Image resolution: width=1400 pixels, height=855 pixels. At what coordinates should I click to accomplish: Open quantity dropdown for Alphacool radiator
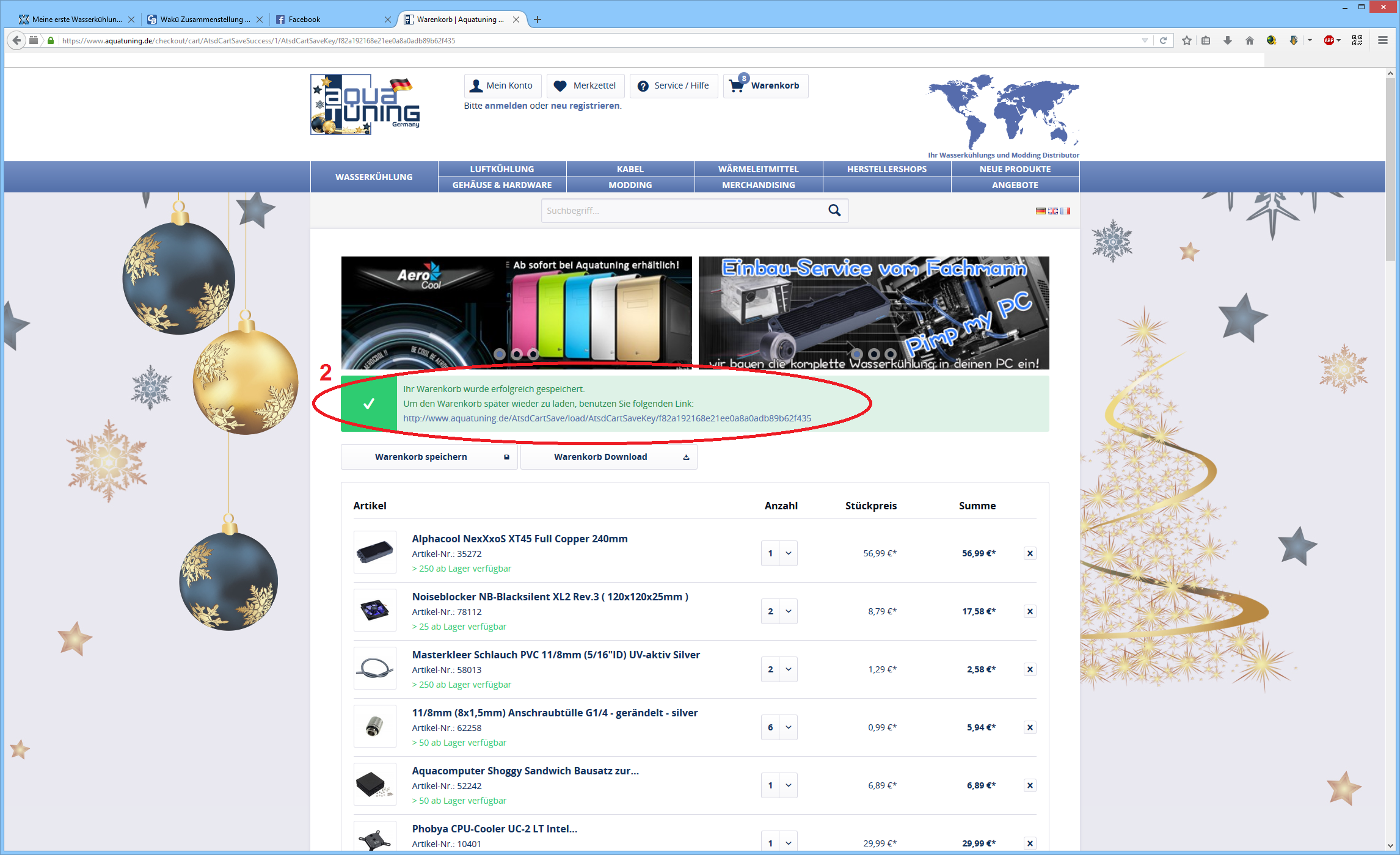[788, 553]
